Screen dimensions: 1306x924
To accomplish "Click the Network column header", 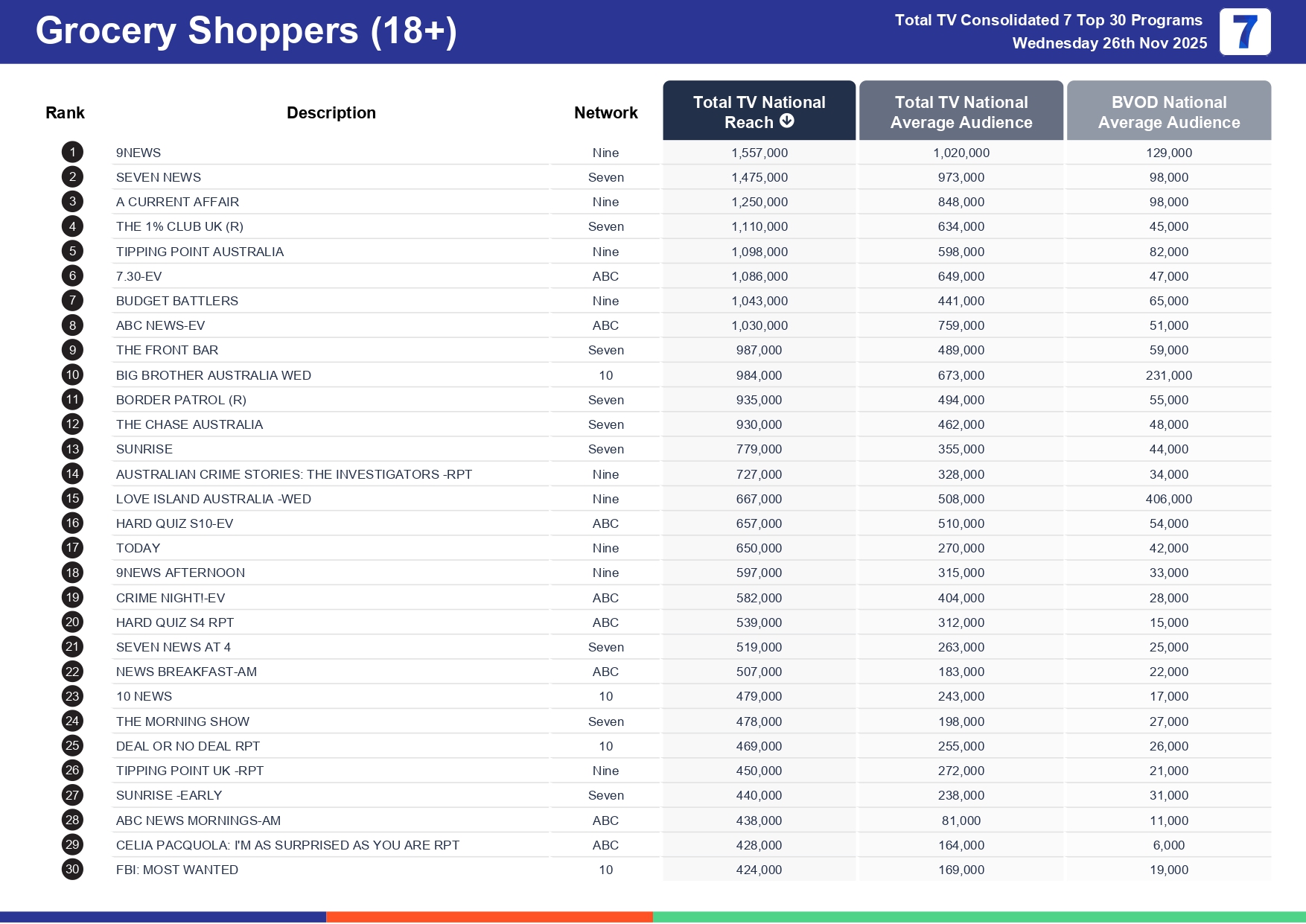I will [605, 112].
